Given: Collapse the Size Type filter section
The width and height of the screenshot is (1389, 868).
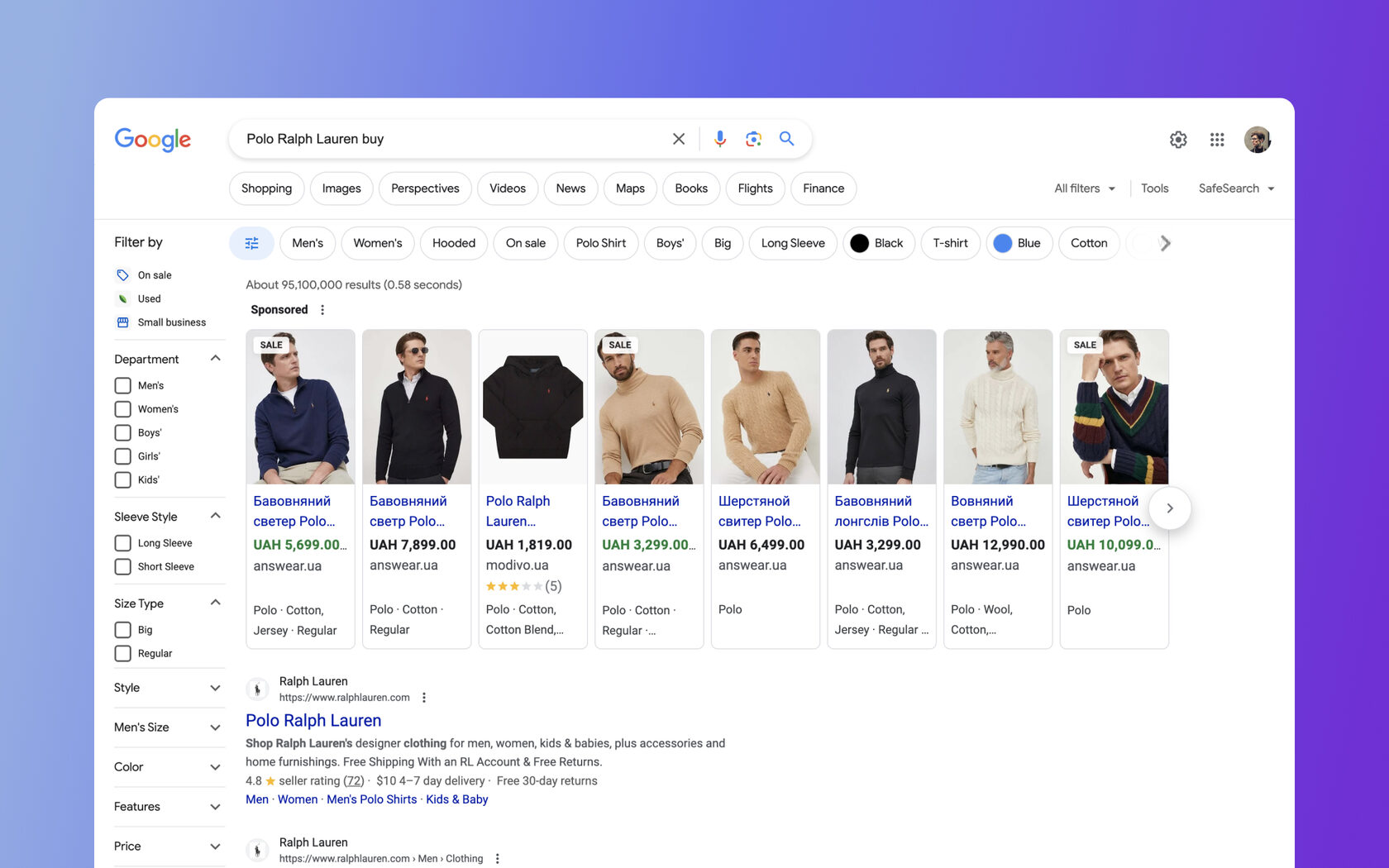Looking at the screenshot, I should coord(215,603).
